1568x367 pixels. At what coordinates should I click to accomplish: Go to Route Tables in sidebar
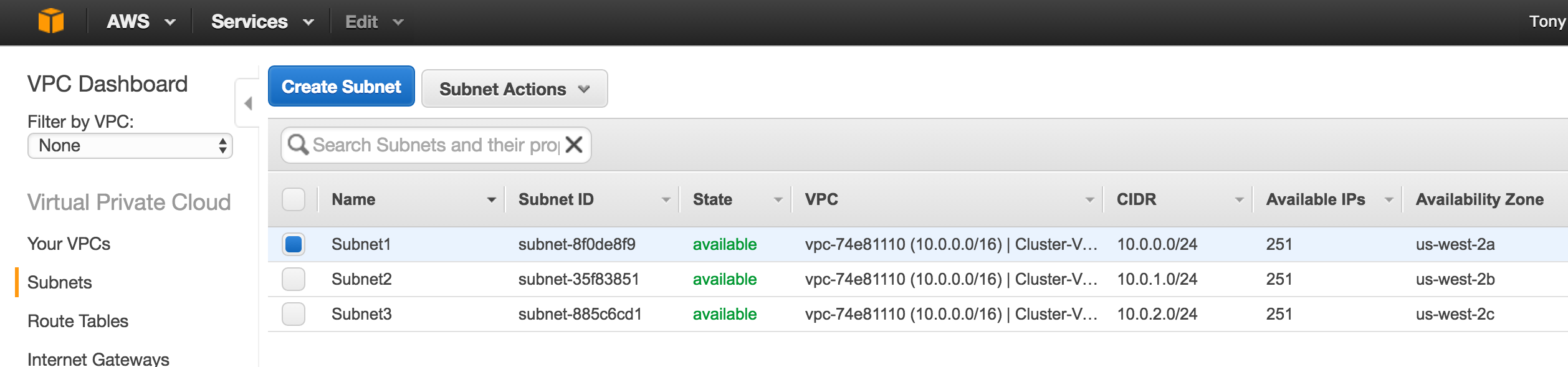78,321
